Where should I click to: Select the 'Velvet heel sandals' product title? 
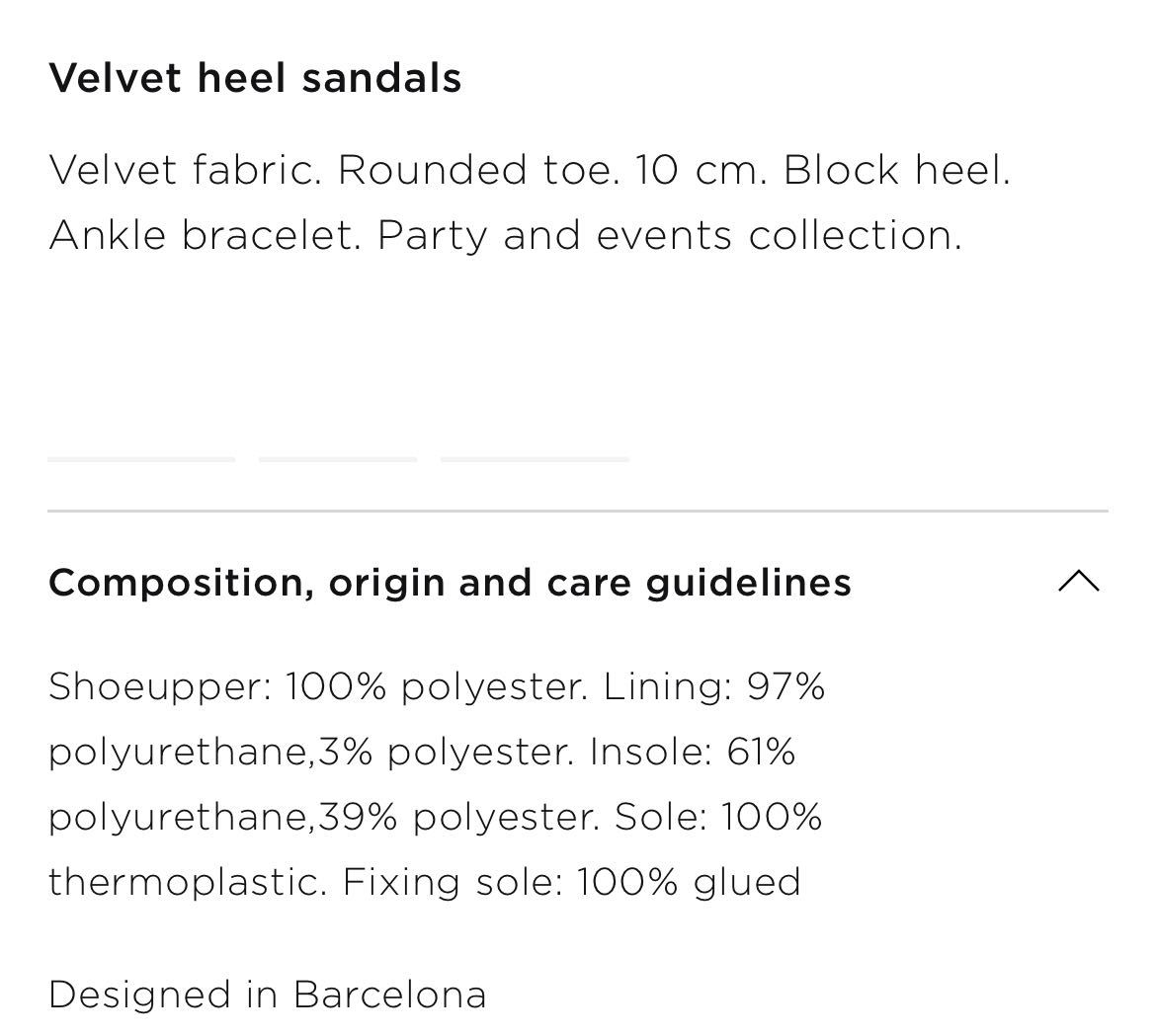(x=255, y=77)
